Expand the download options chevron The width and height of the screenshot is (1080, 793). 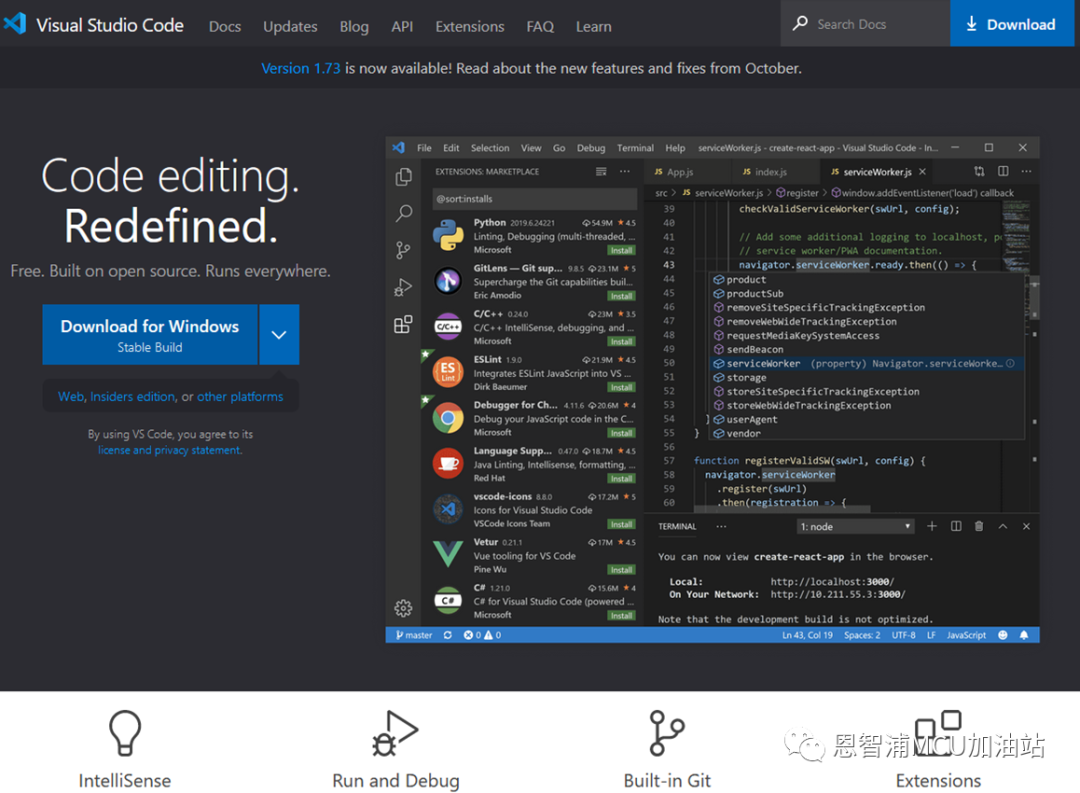point(279,335)
